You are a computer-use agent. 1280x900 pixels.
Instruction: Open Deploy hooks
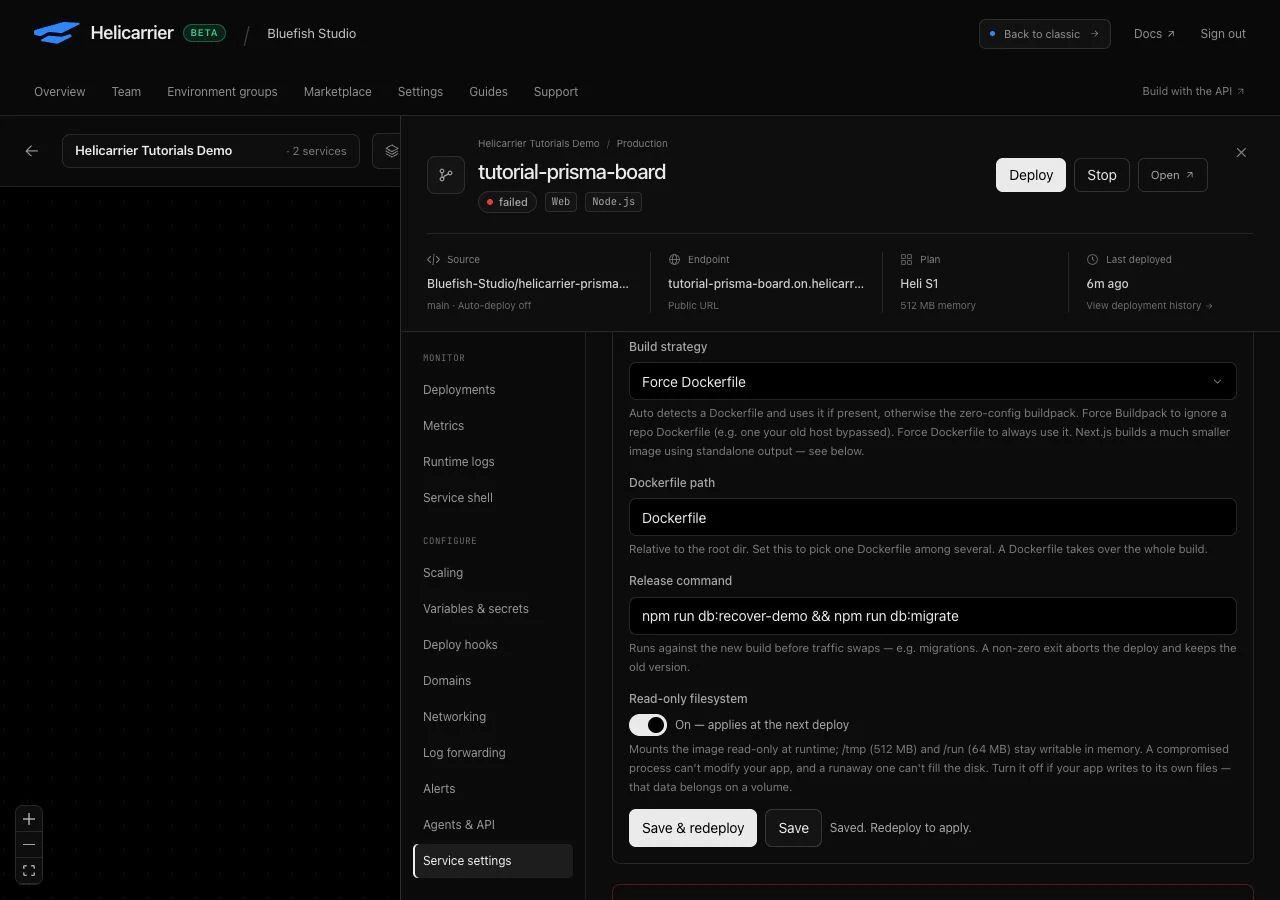click(493, 645)
